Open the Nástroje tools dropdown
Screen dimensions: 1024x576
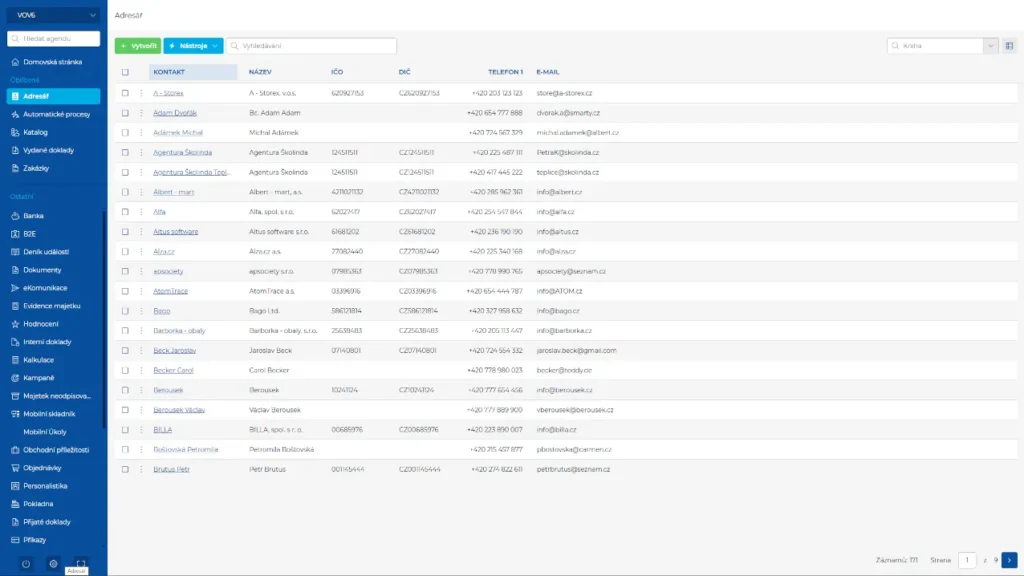pos(193,46)
